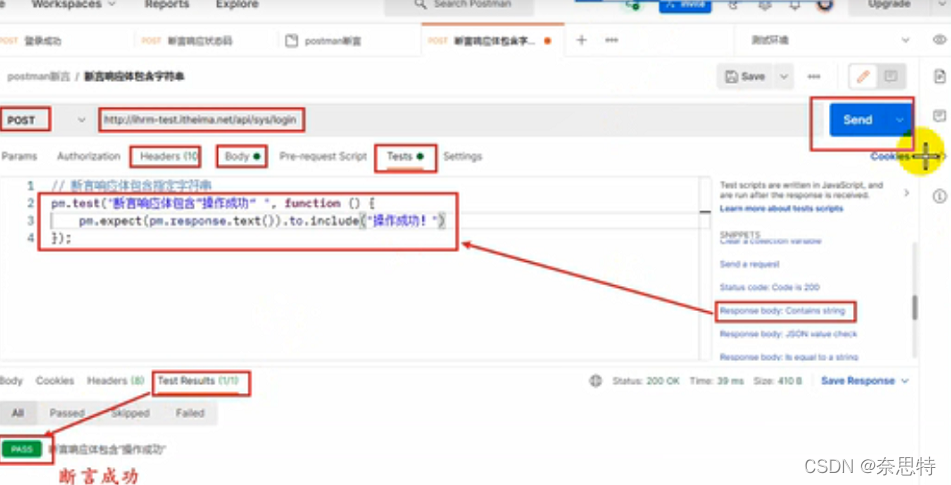Switch to the Params tab
This screenshot has height=485, width=951.
pos(19,156)
